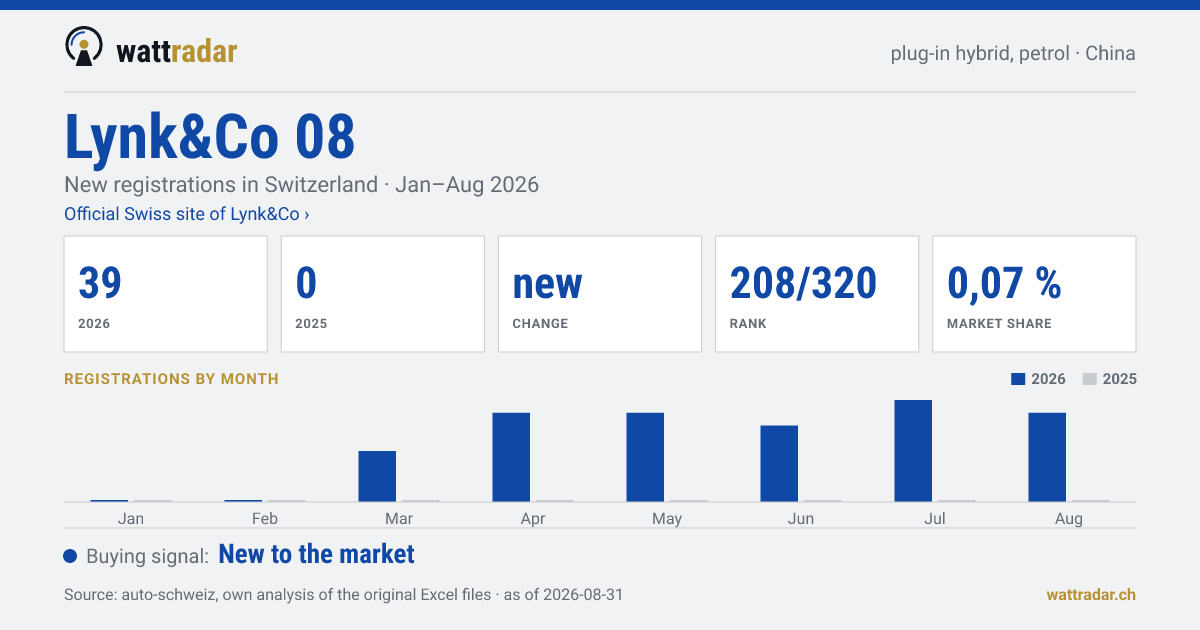1200x630 pixels.
Task: Click the blue April 2026 bar
Action: (511, 457)
